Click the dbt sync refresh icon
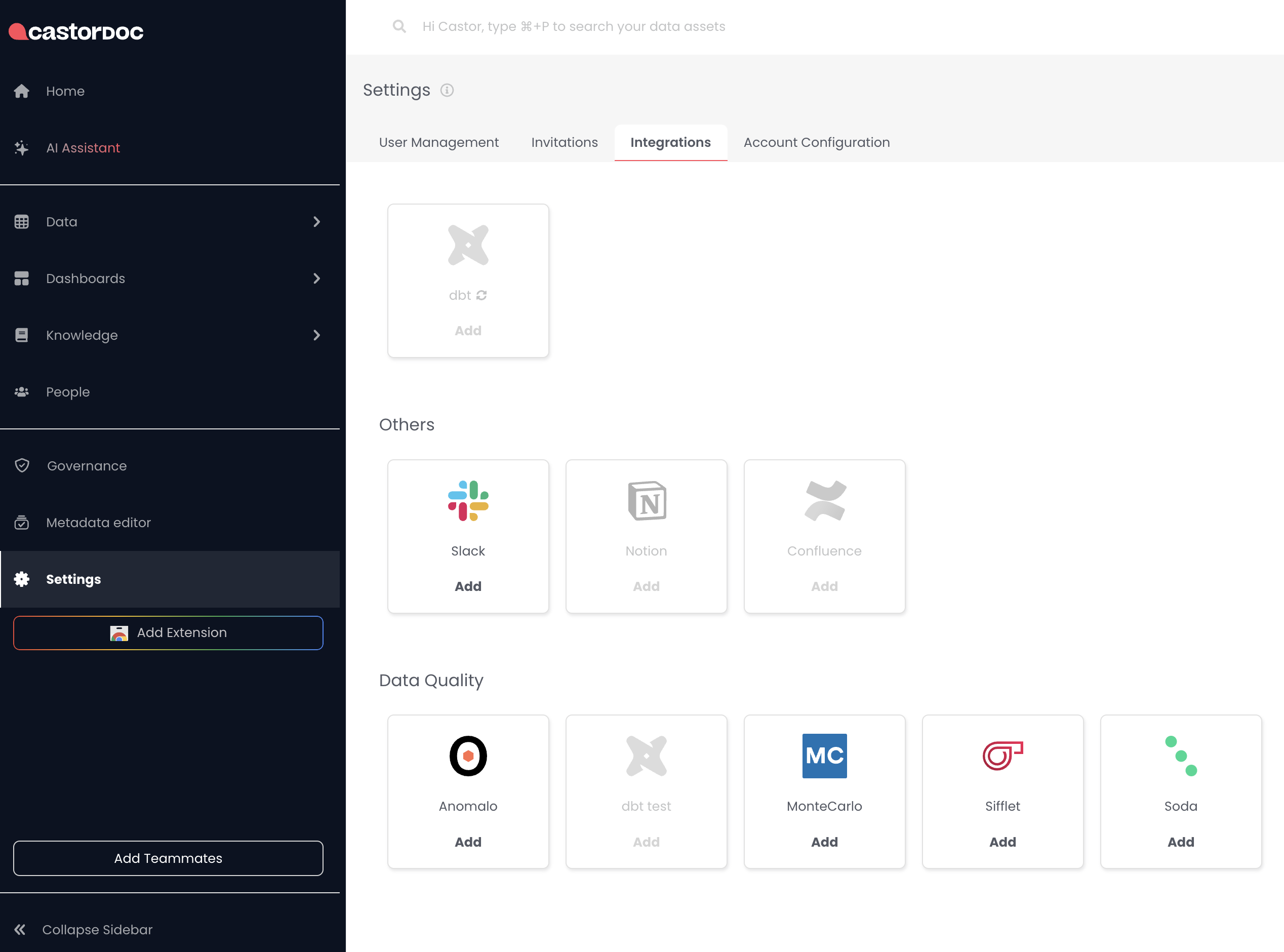 point(481,295)
